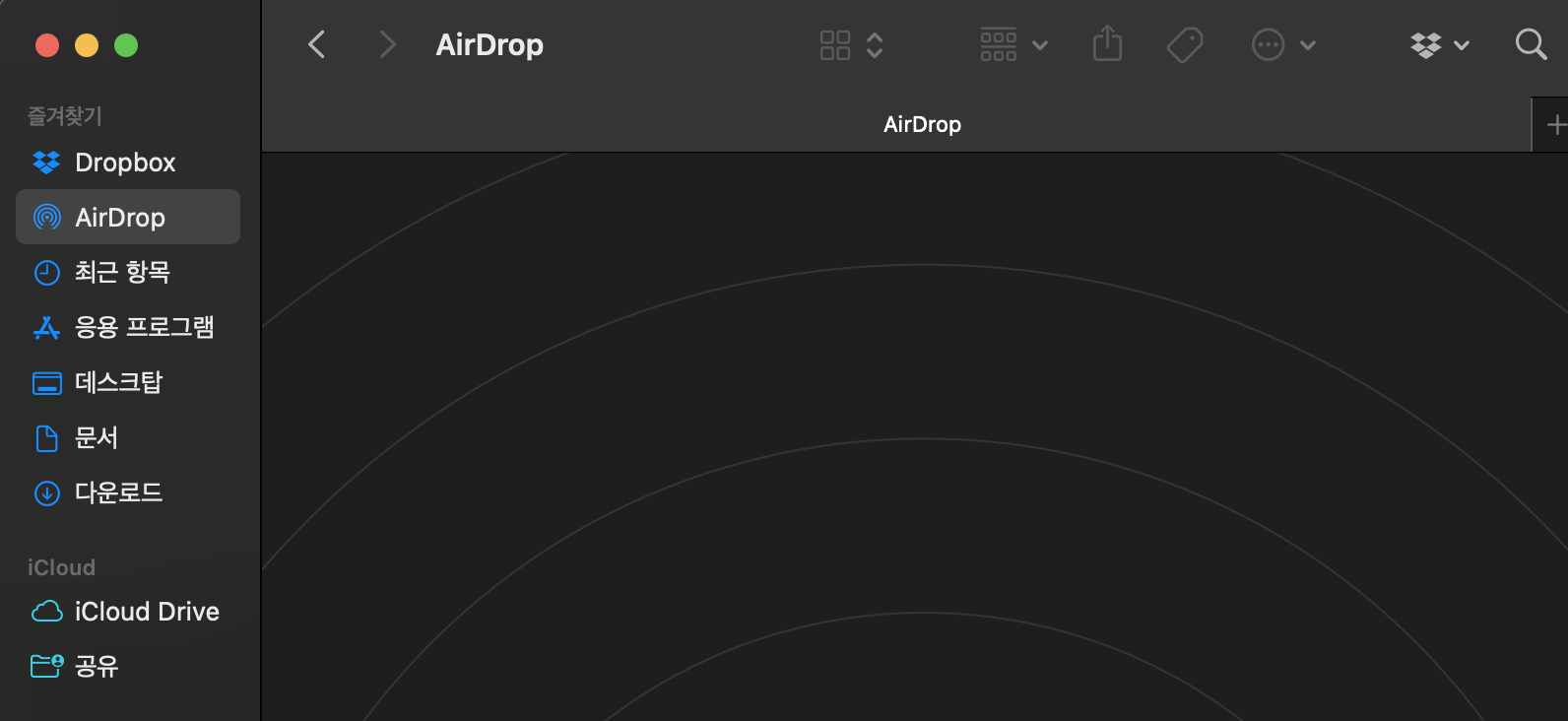Go back with the left chevron
This screenshot has height=721, width=1568.
tap(316, 44)
